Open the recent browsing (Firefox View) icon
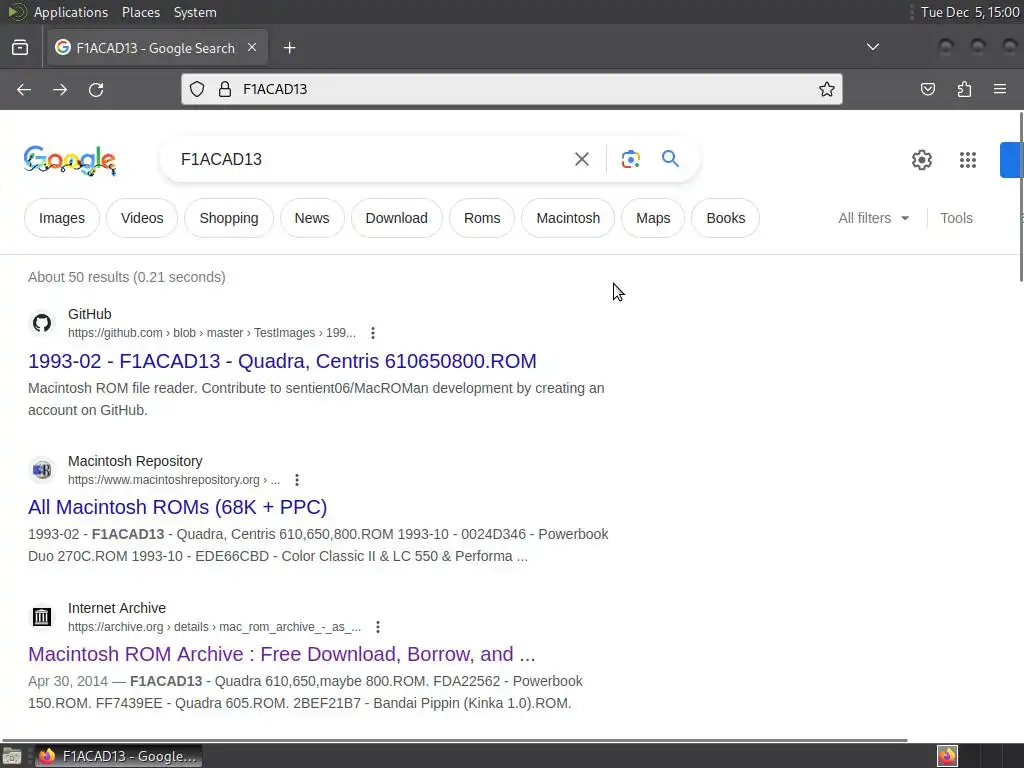 (20, 48)
